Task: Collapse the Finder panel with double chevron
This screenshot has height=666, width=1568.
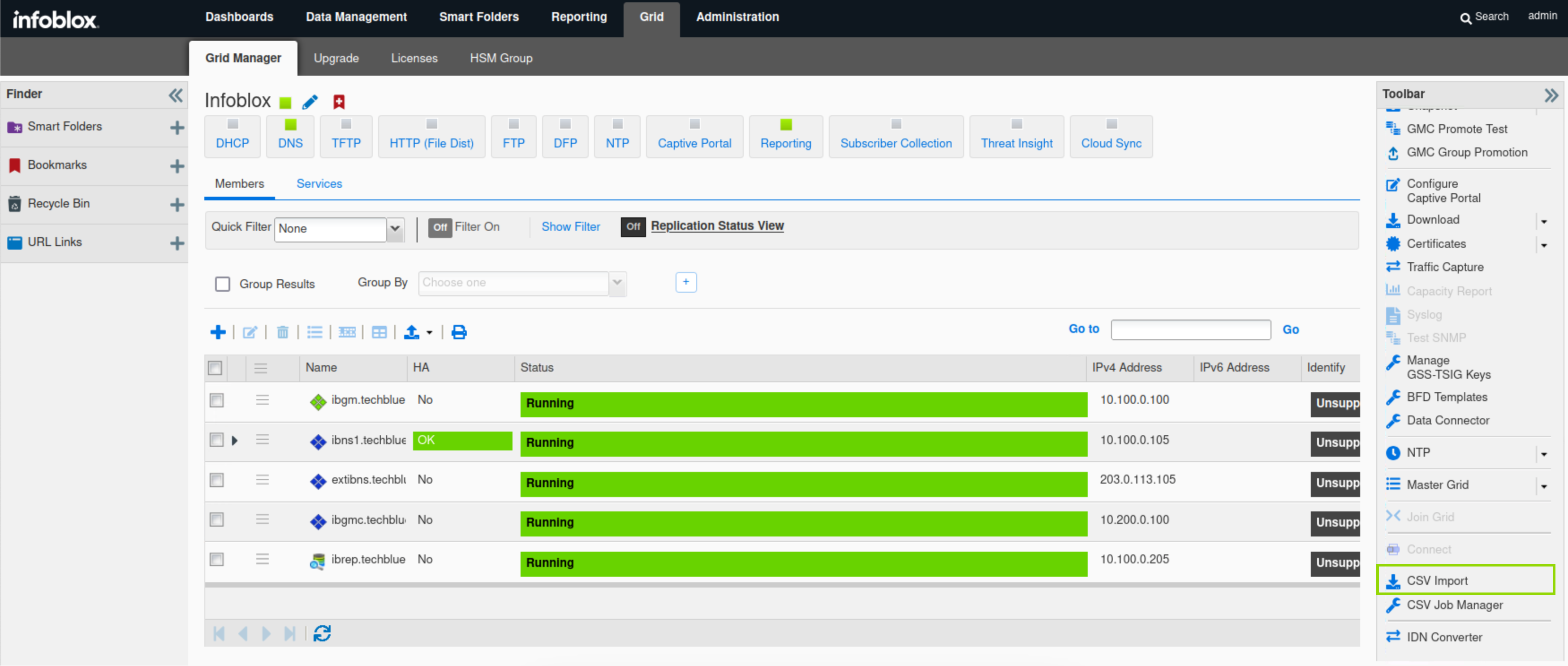Action: coord(175,95)
